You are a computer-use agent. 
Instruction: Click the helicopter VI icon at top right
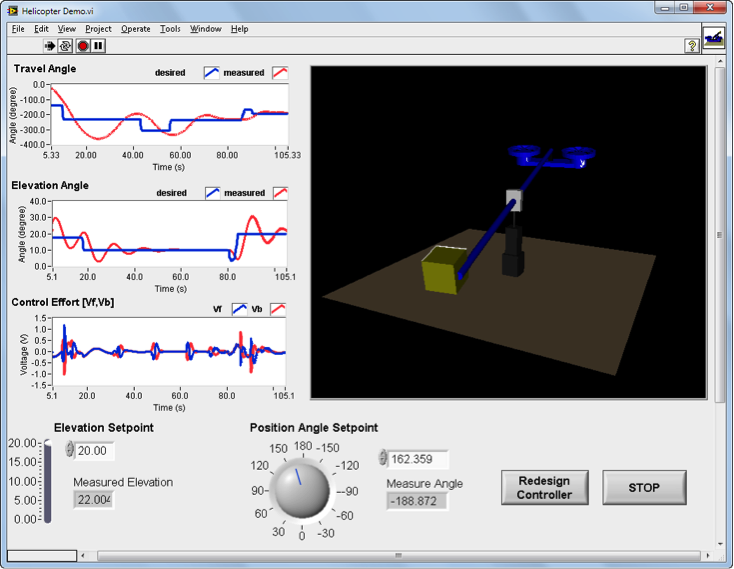point(714,37)
